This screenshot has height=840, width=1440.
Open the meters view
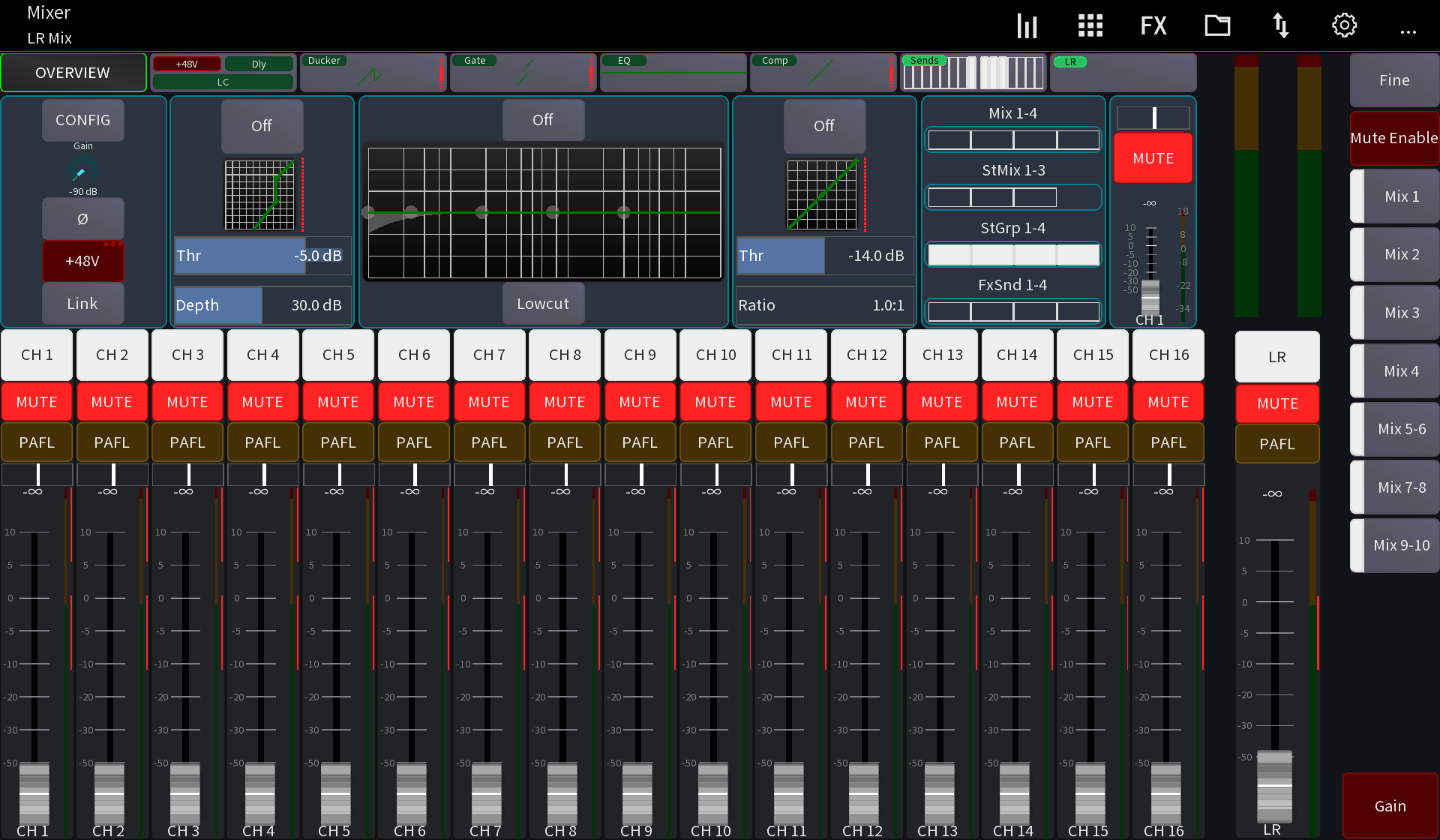click(x=1026, y=25)
